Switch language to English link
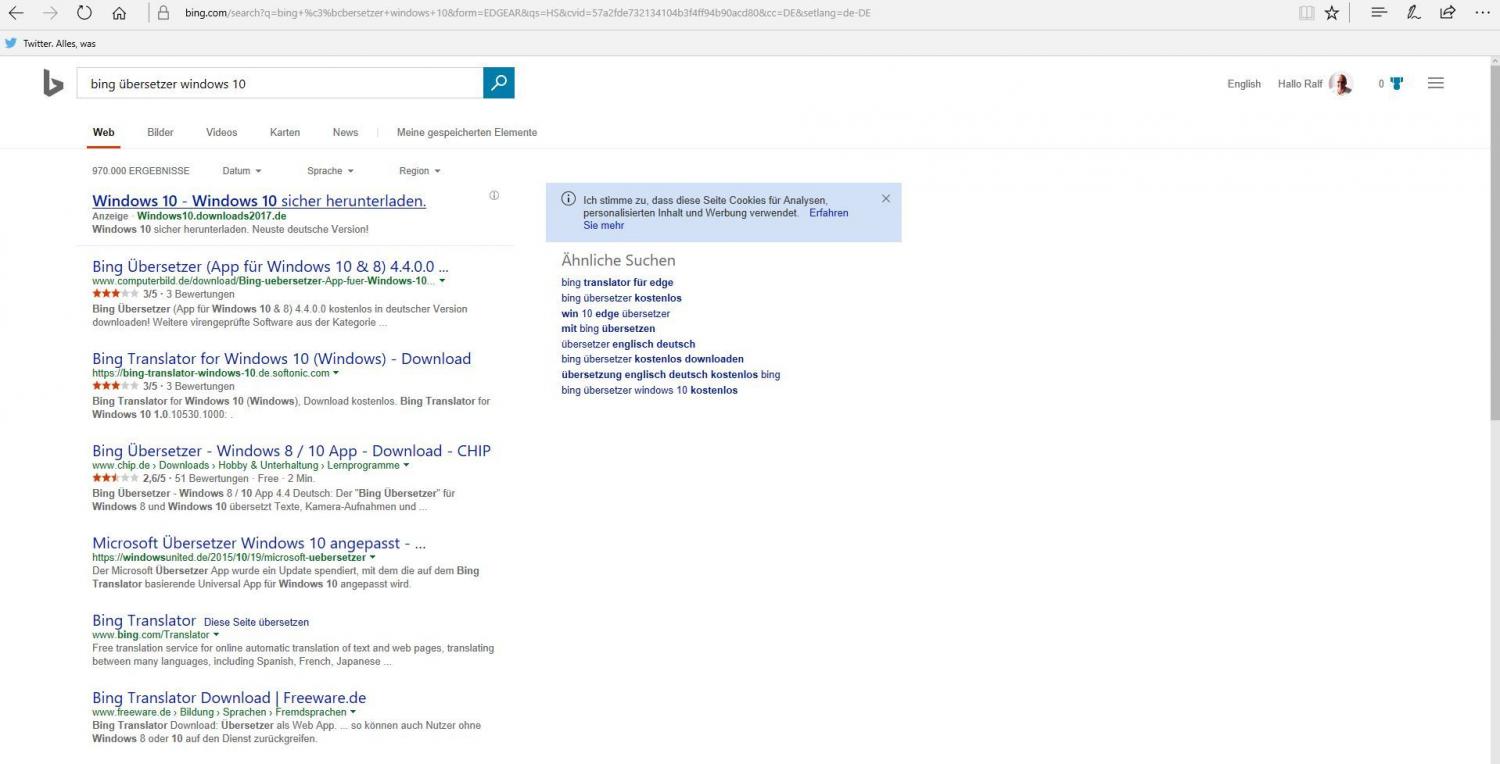 pos(1244,84)
